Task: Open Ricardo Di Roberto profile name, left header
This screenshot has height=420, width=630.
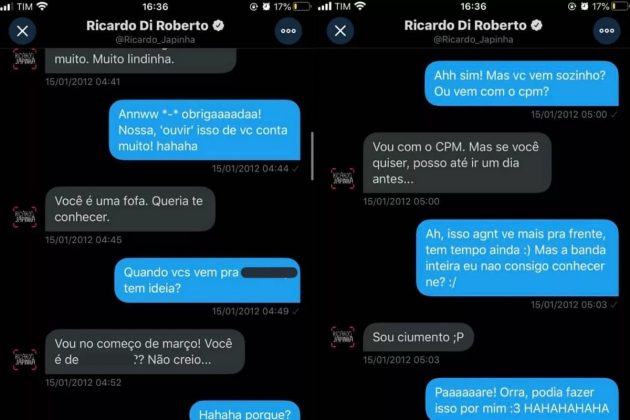Action: pos(147,26)
